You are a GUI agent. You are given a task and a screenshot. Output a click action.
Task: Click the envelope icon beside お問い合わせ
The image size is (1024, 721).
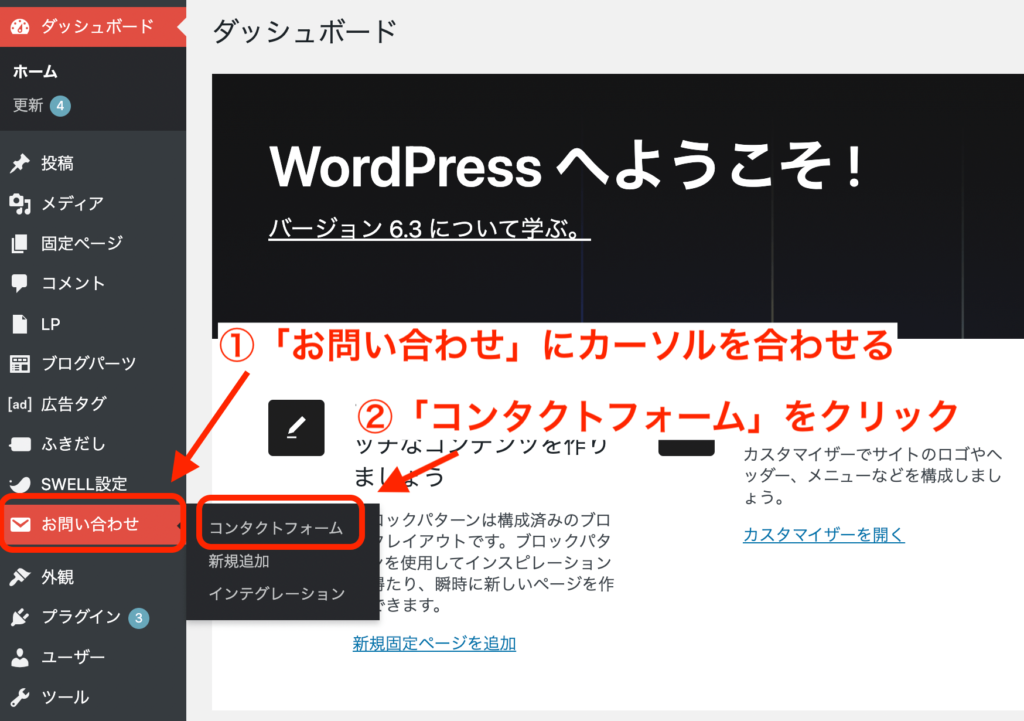tap(20, 524)
